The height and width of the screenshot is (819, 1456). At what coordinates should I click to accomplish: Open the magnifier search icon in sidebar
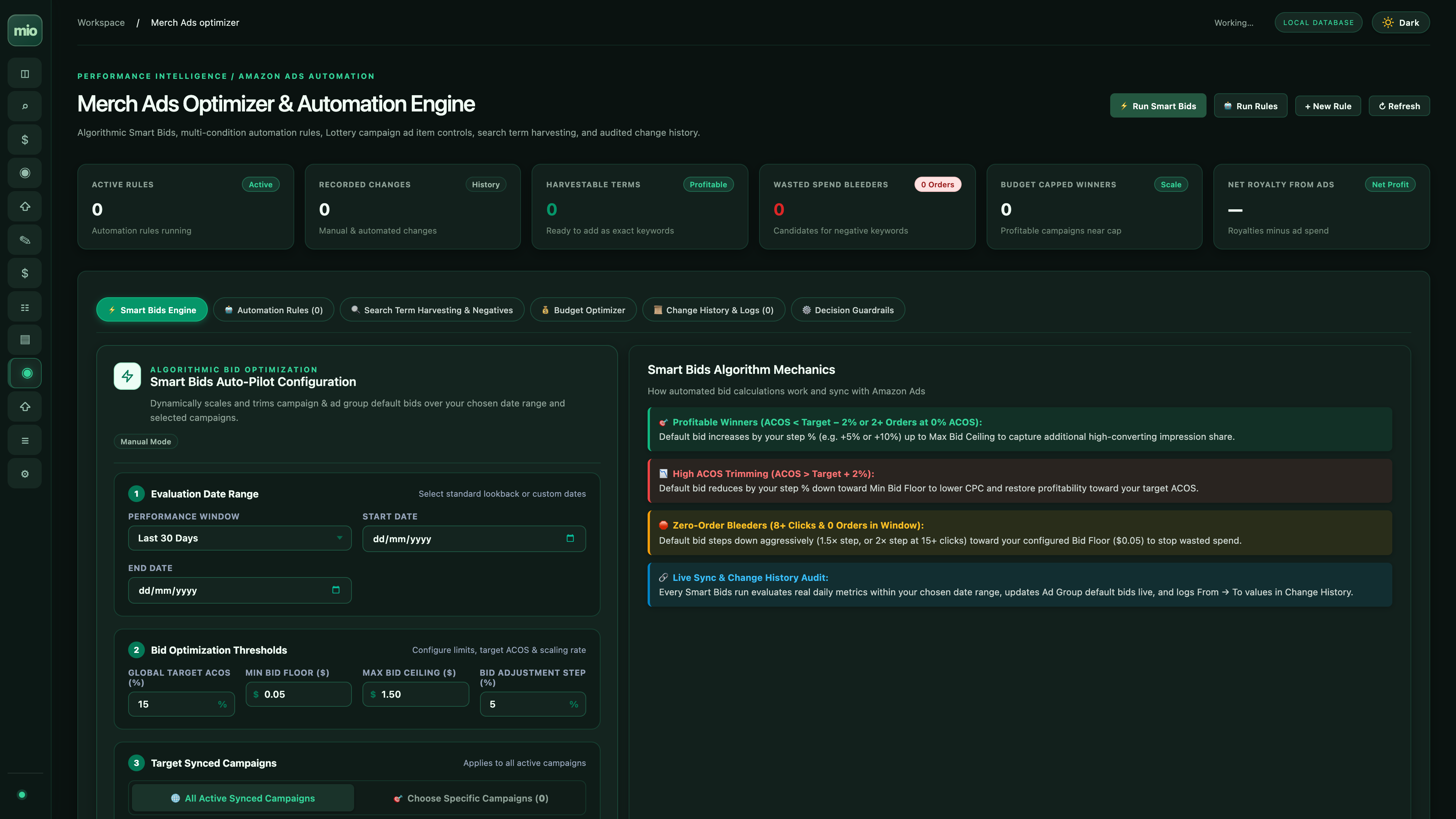25,106
